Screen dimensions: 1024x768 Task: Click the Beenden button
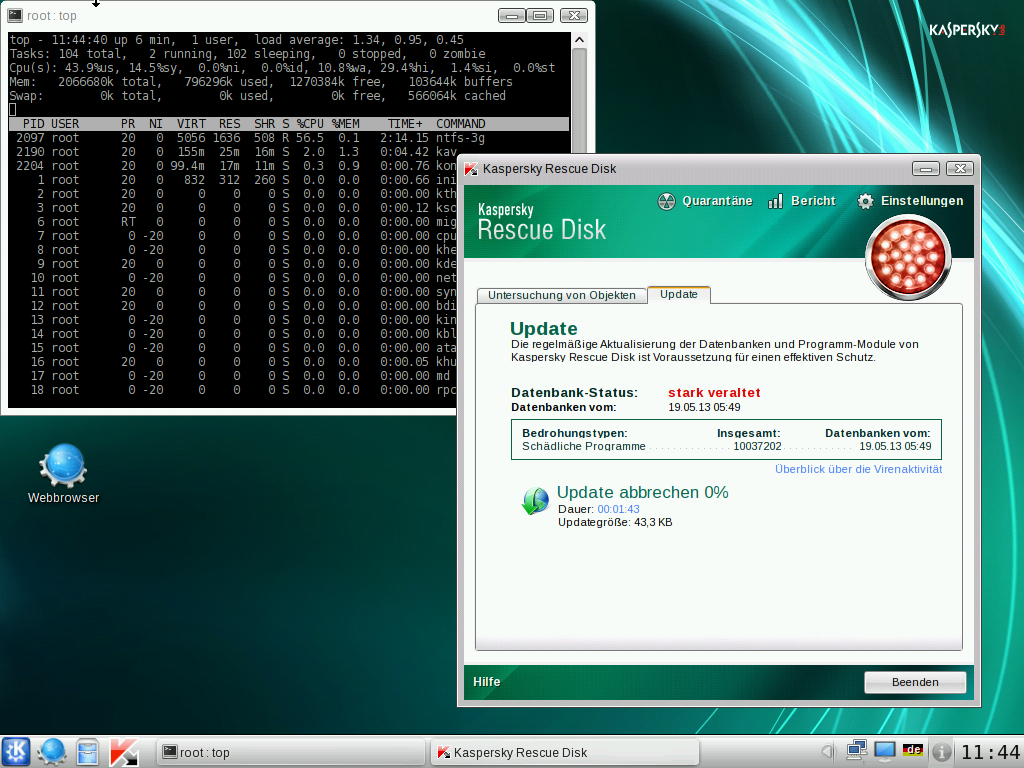pyautogui.click(x=915, y=682)
